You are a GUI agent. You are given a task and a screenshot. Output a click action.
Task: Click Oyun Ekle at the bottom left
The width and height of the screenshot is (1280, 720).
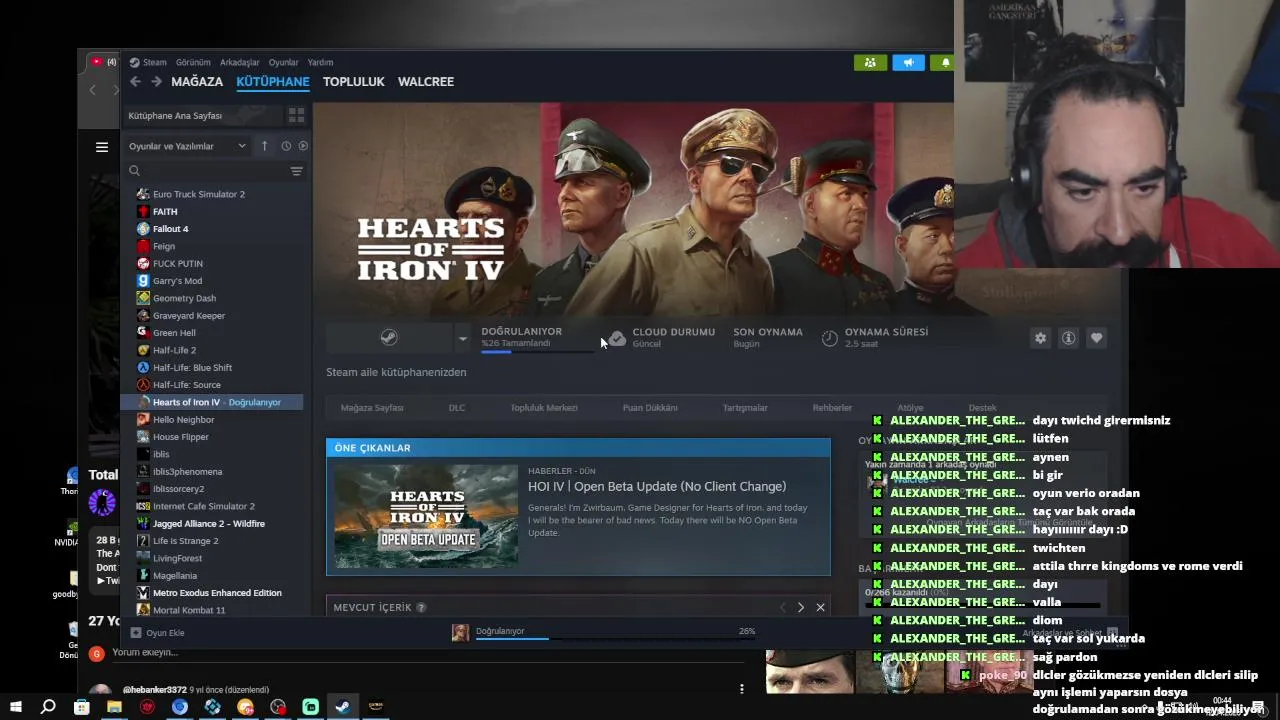tap(158, 633)
